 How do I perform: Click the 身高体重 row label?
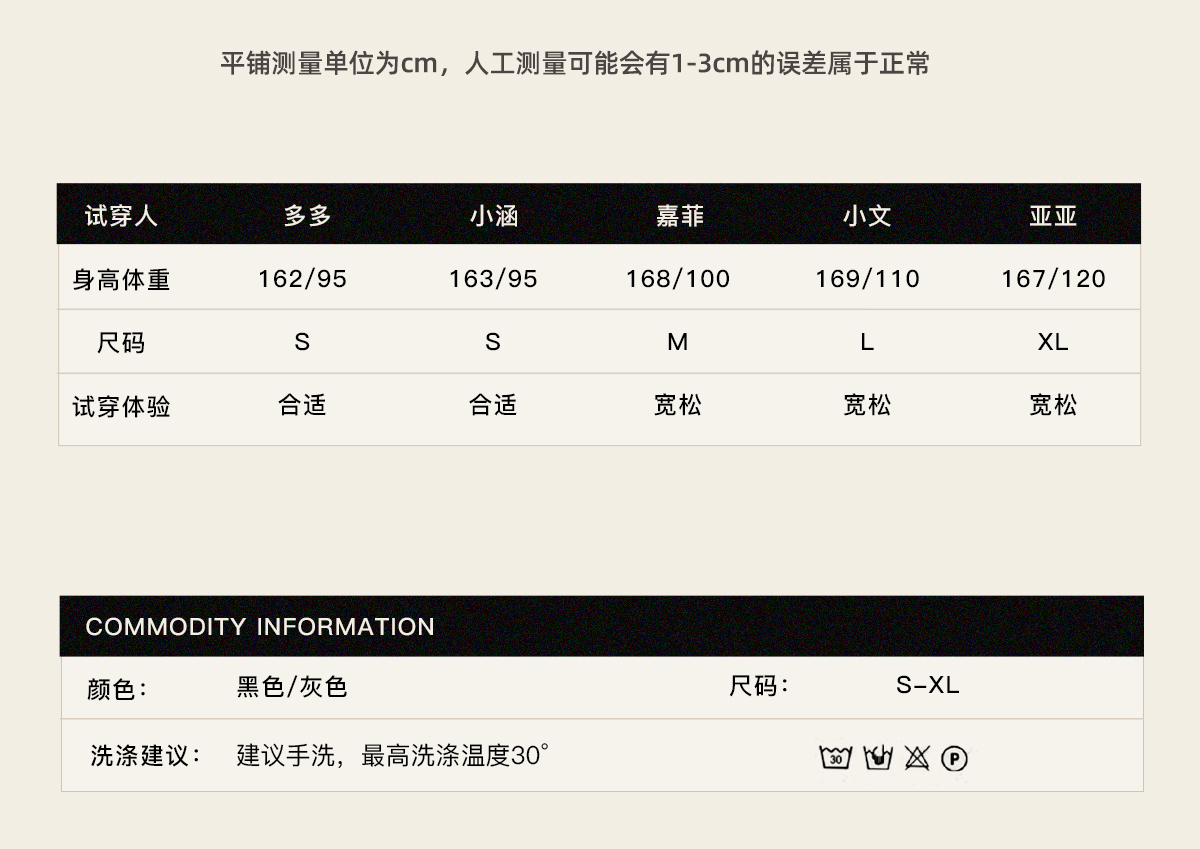[x=121, y=280]
